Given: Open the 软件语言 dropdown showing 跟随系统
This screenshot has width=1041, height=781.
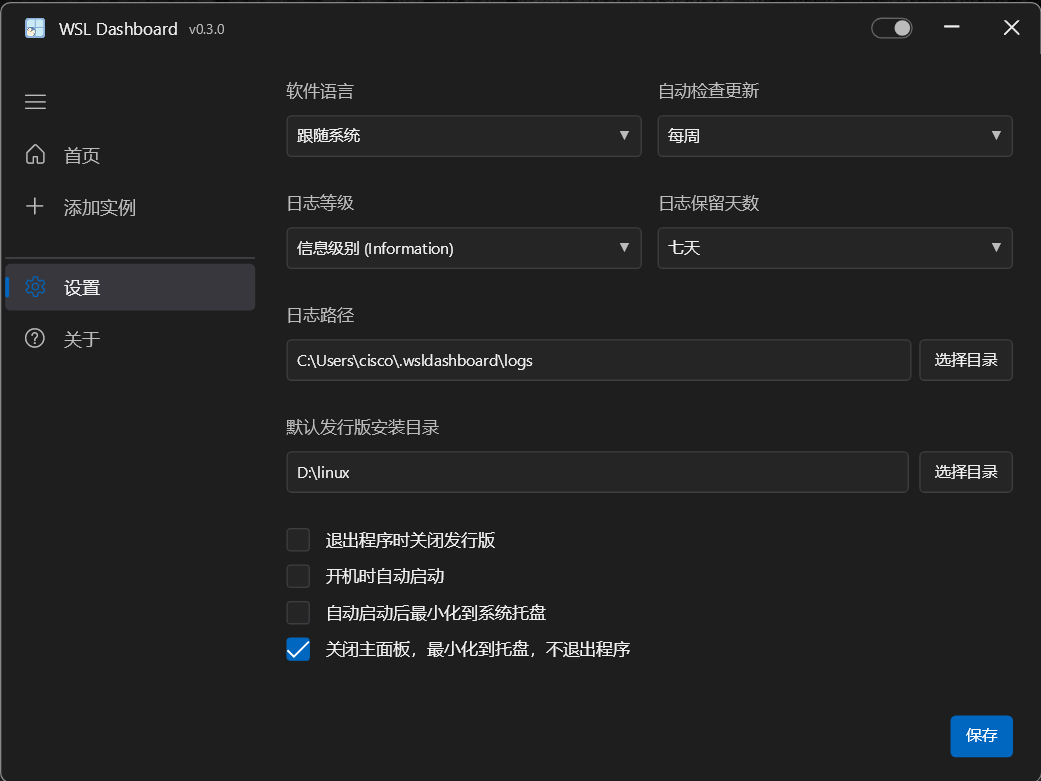Looking at the screenshot, I should (x=464, y=136).
